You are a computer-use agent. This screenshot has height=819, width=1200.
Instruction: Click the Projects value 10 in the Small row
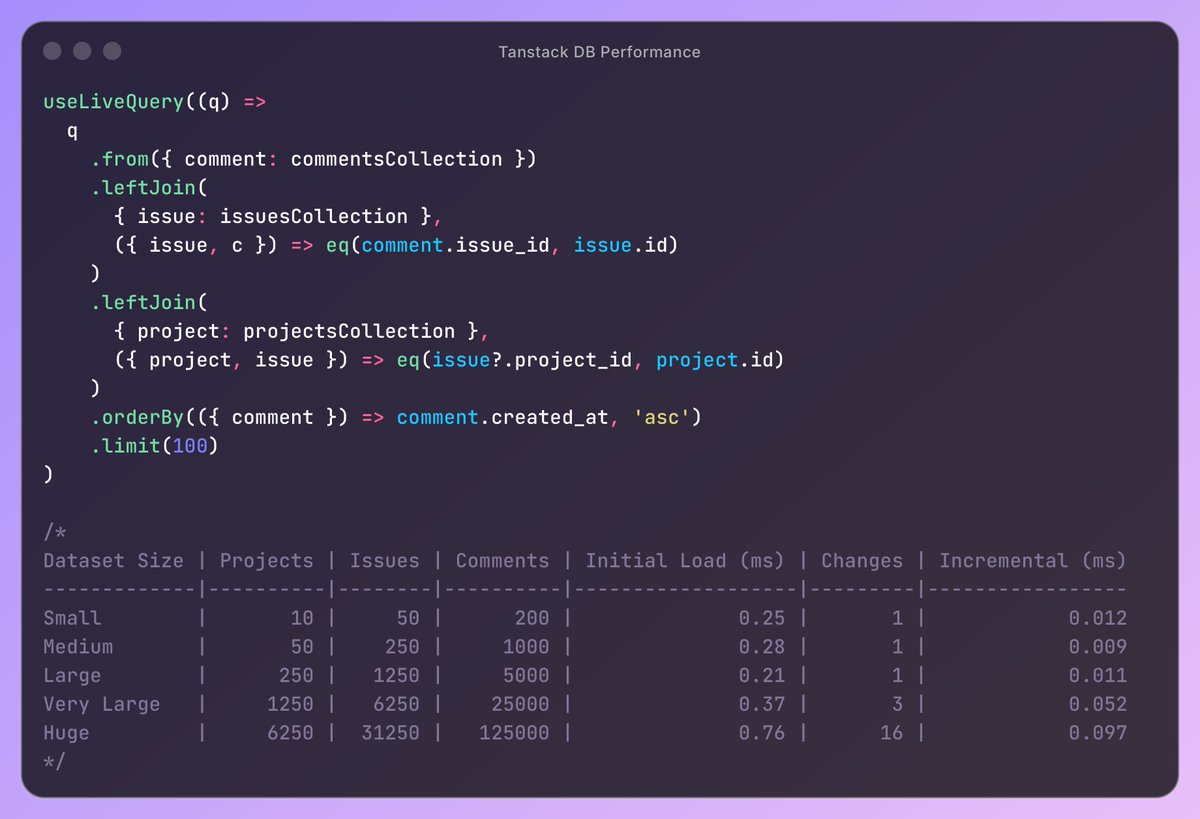302,618
